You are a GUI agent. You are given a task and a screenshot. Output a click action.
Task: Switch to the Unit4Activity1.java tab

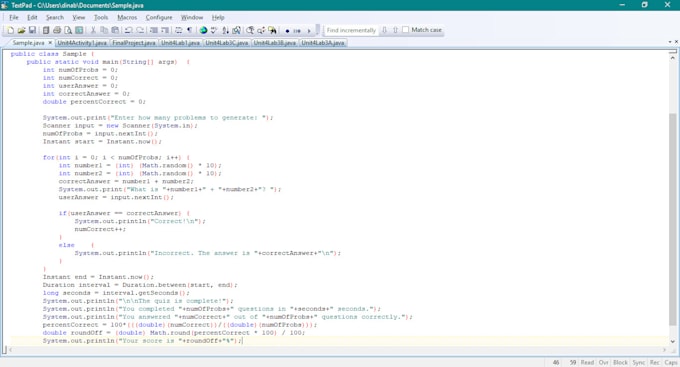(82, 43)
